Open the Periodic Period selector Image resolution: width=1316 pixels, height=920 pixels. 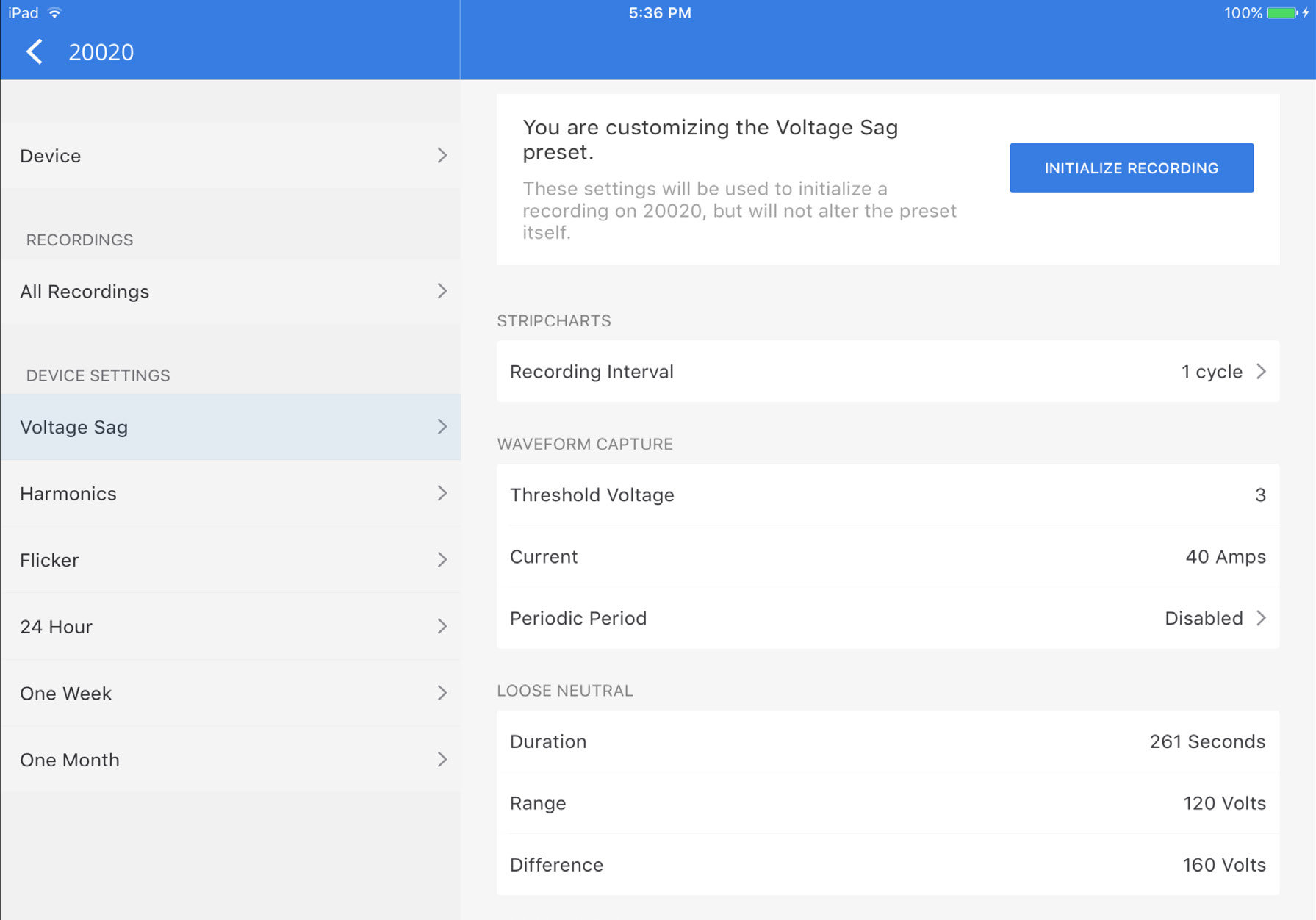click(882, 618)
